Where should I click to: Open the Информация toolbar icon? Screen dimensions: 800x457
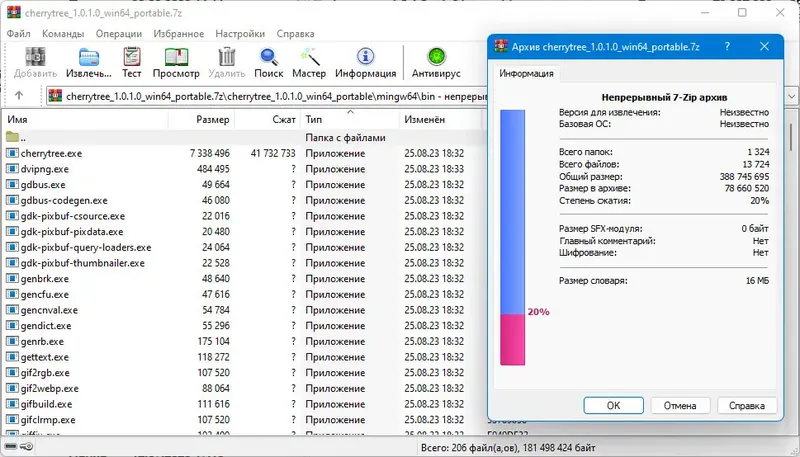coord(365,57)
